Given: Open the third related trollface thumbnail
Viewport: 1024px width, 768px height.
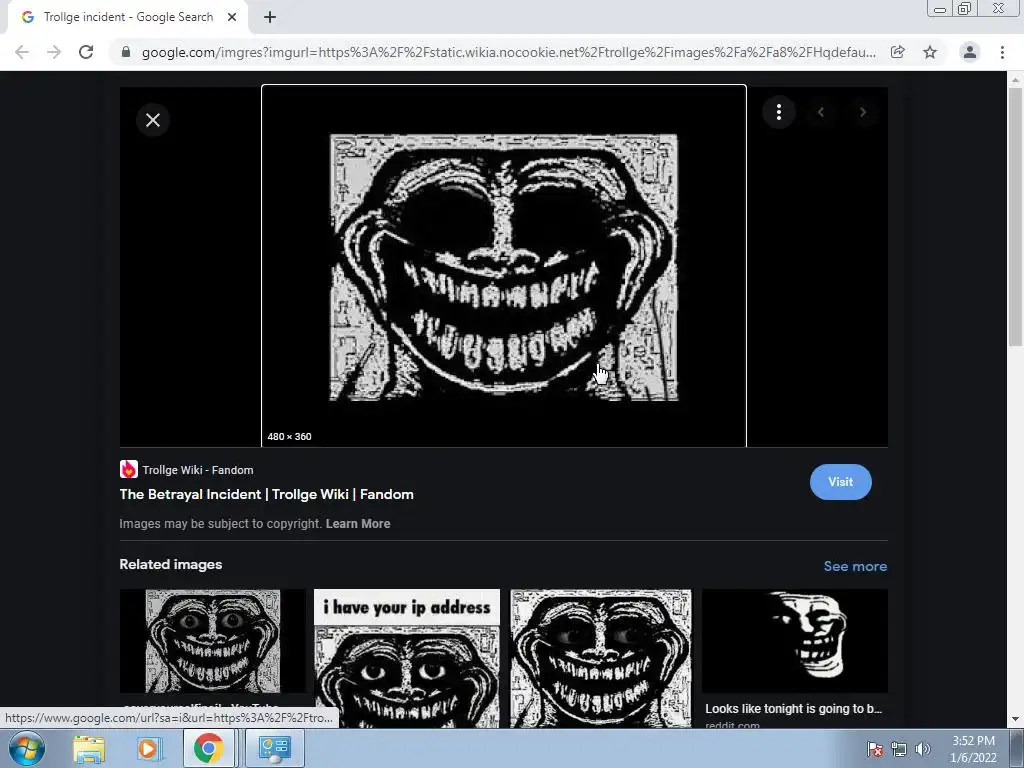Looking at the screenshot, I should [601, 658].
